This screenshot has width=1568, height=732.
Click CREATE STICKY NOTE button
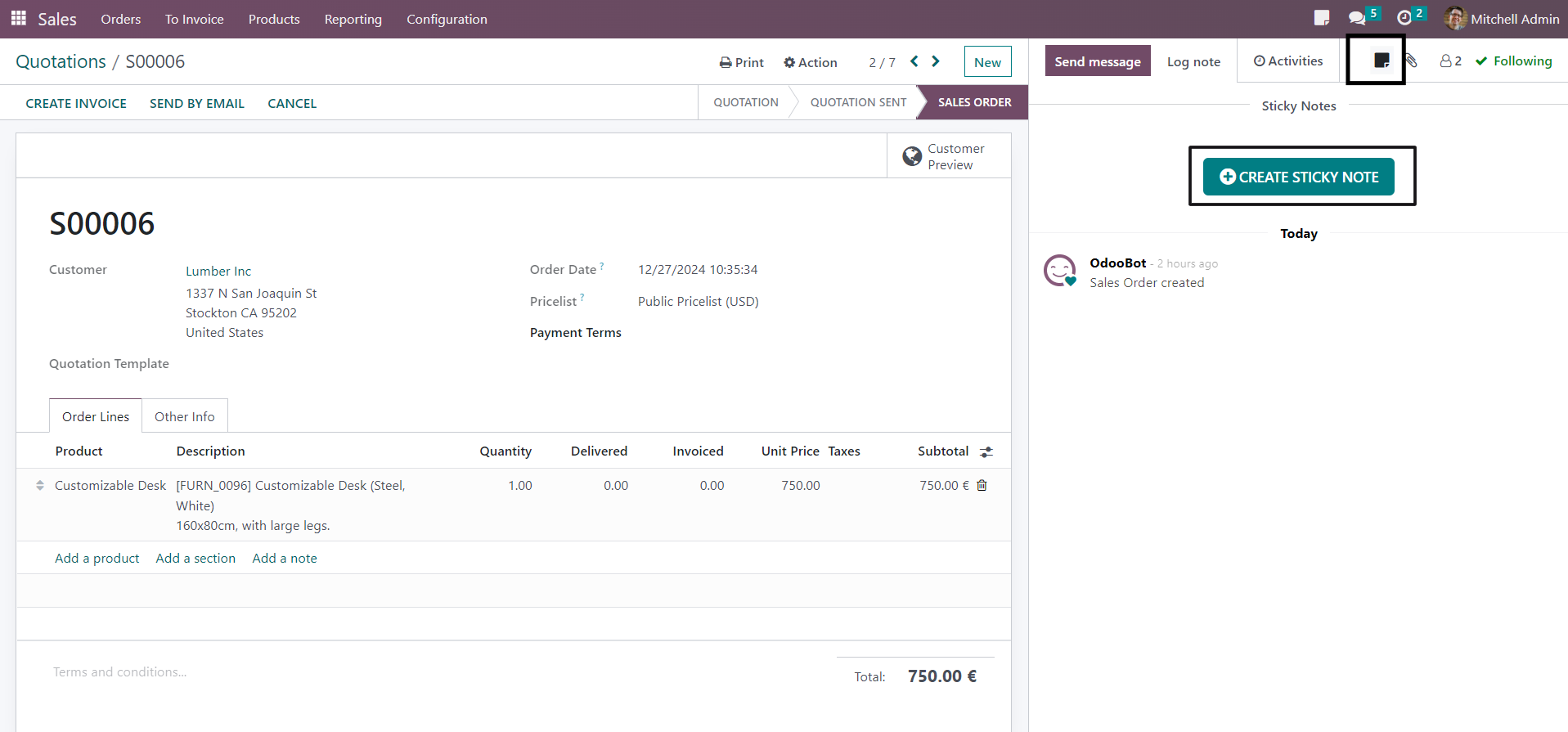tap(1299, 177)
